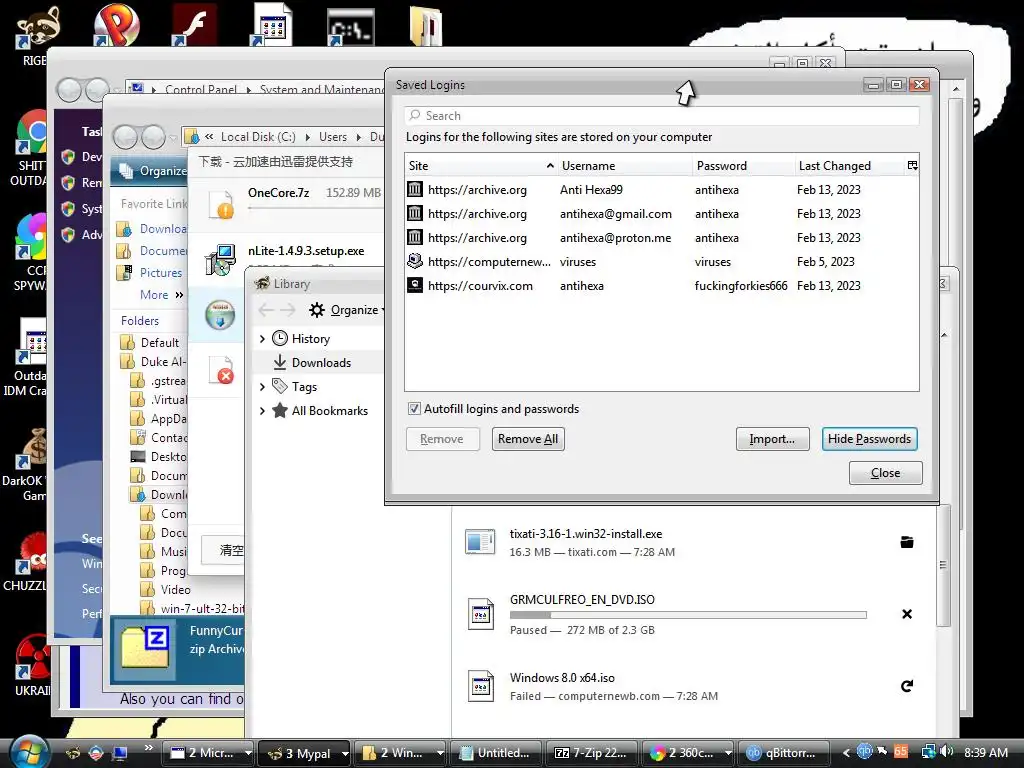Click the volume icon in system tray
The width and height of the screenshot is (1024, 768).
coord(948,752)
